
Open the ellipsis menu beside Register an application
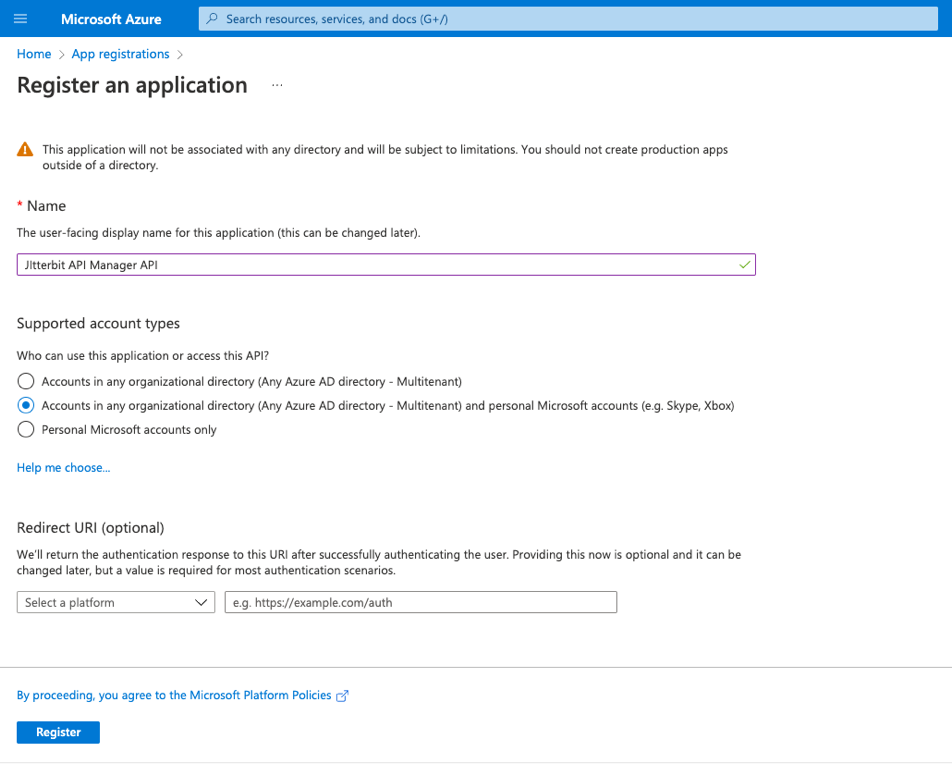click(277, 86)
